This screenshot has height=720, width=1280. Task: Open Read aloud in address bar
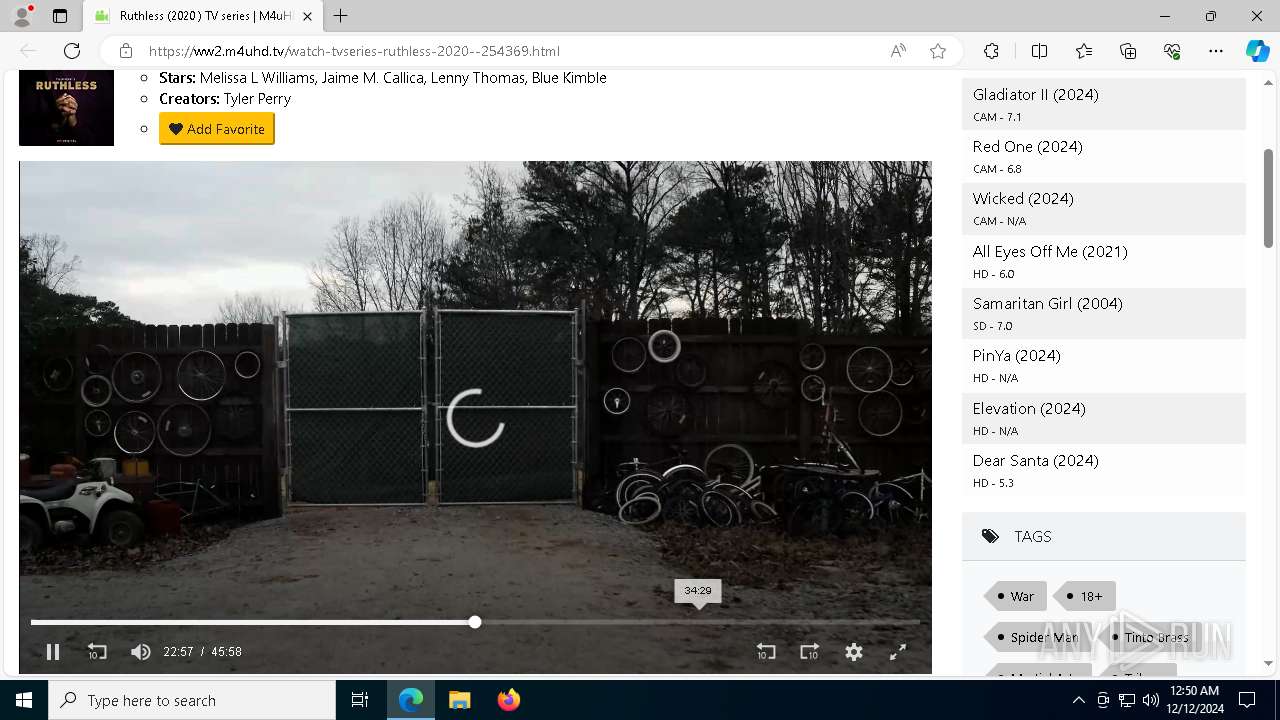click(x=898, y=51)
